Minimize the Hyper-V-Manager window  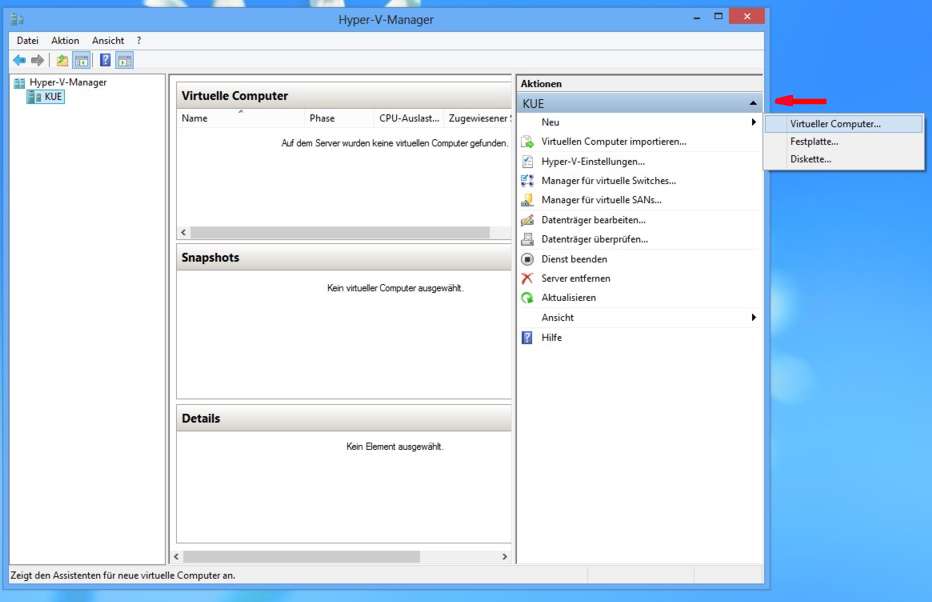(697, 18)
